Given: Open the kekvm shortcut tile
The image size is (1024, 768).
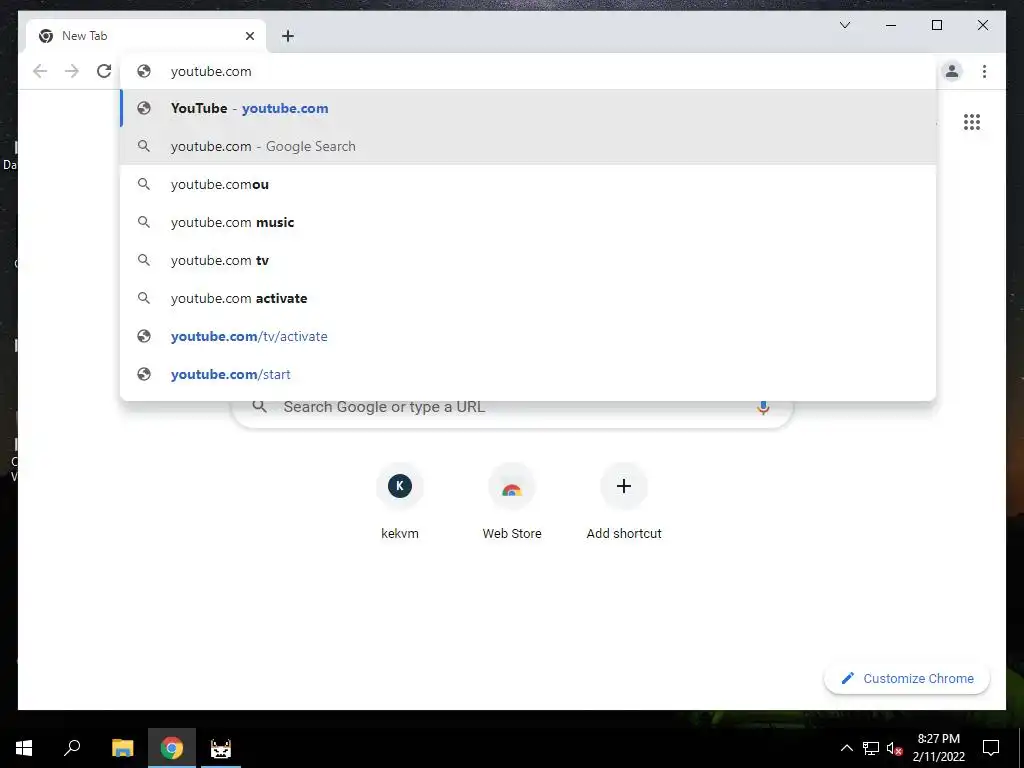Looking at the screenshot, I should coord(400,502).
